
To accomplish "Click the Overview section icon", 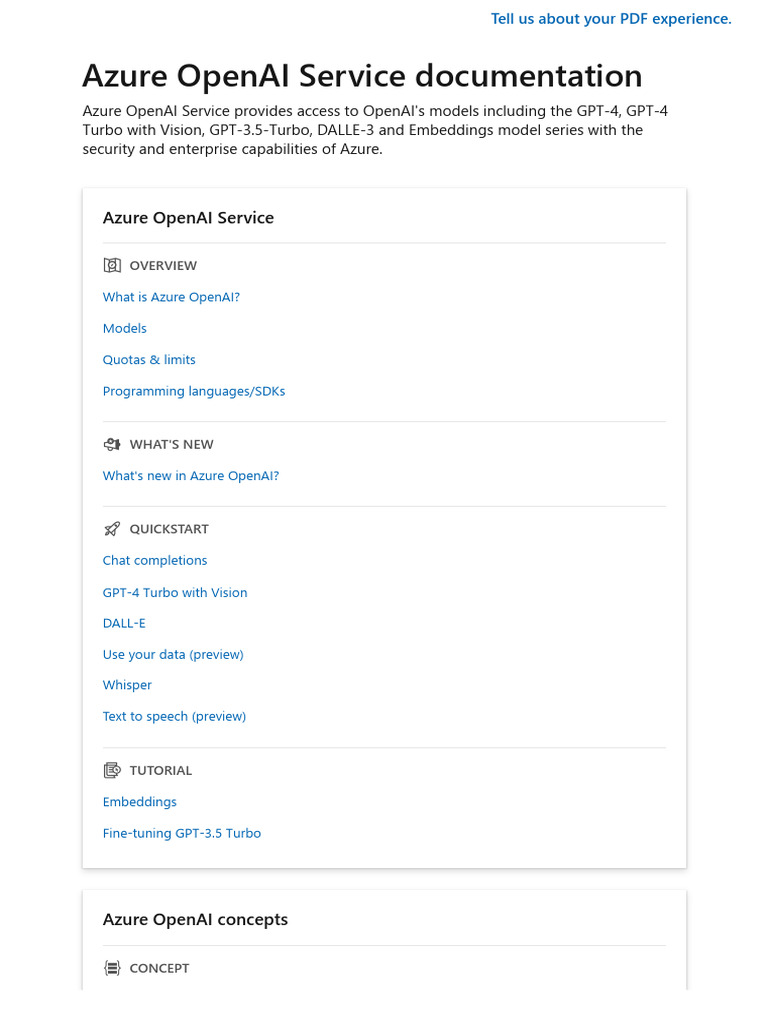I will pos(112,265).
